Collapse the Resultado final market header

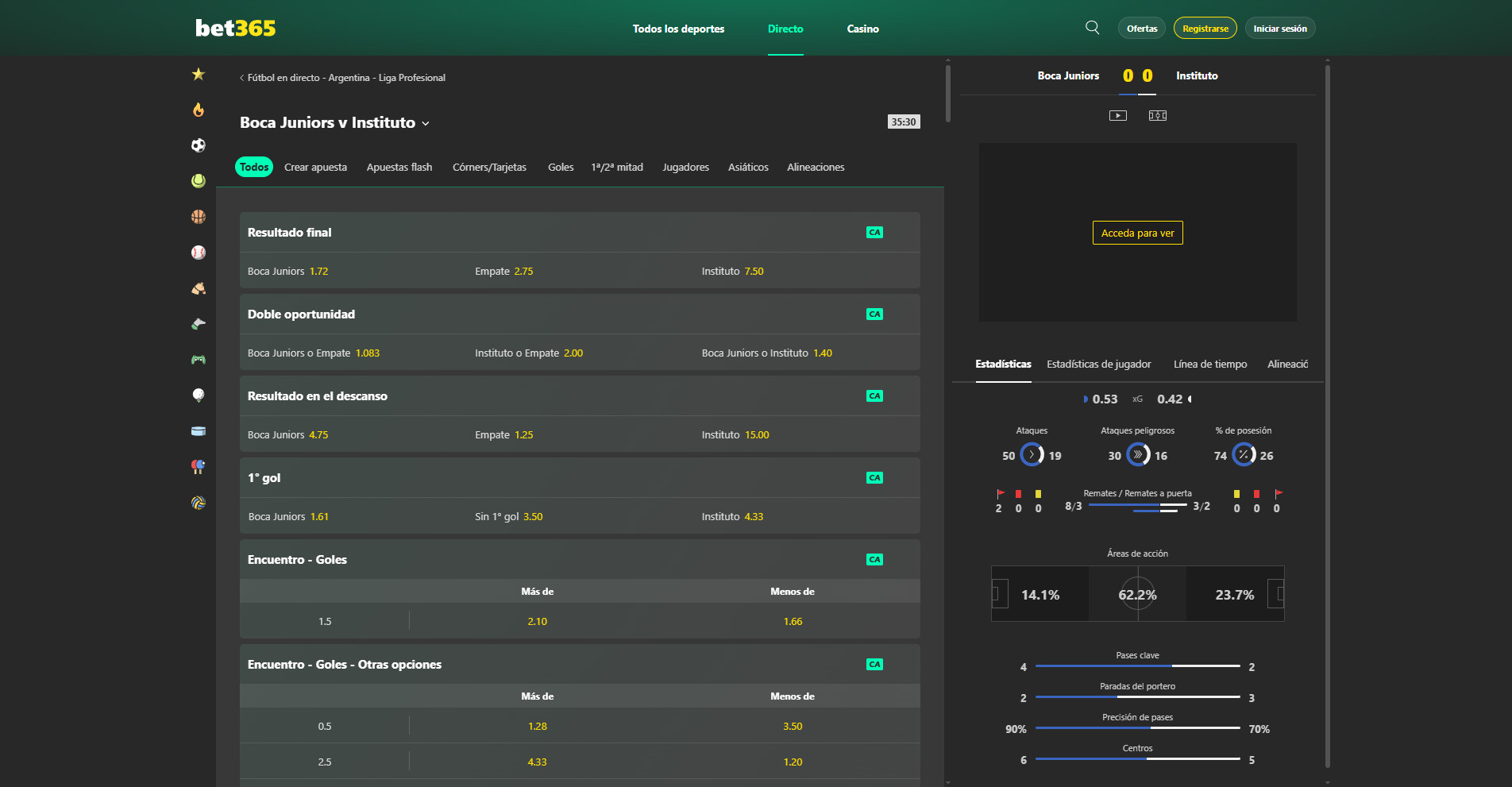580,233
